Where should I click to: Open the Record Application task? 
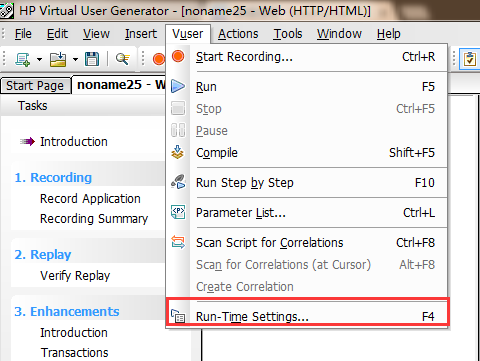(90, 199)
